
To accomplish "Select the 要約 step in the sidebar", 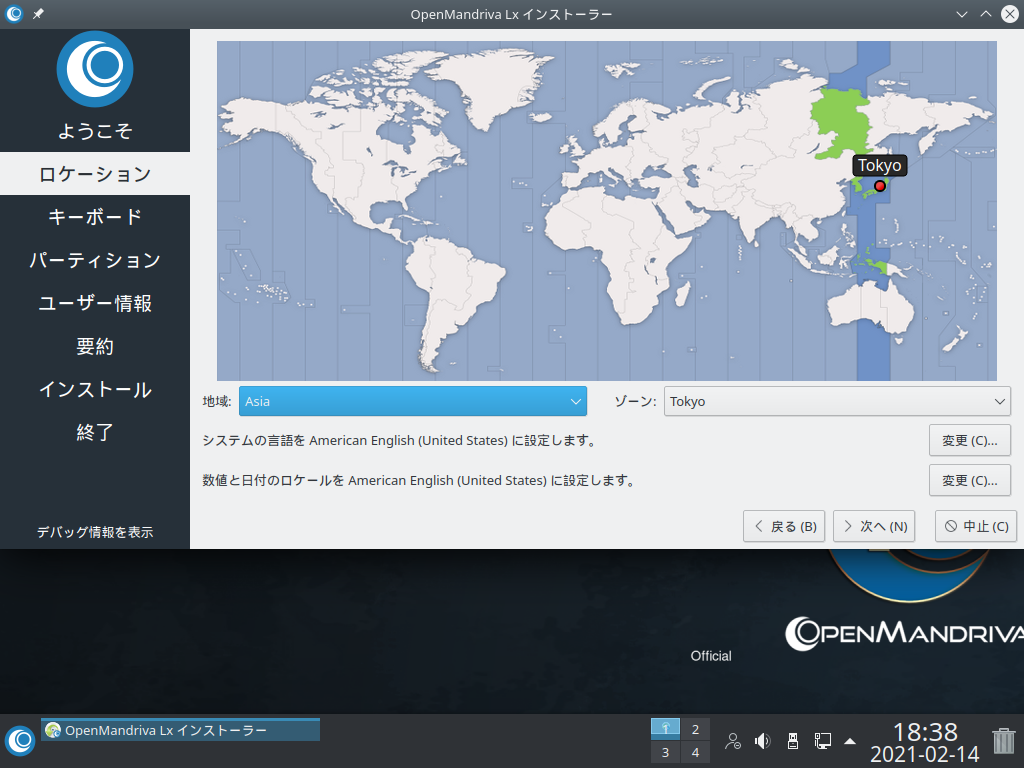I will (x=95, y=346).
